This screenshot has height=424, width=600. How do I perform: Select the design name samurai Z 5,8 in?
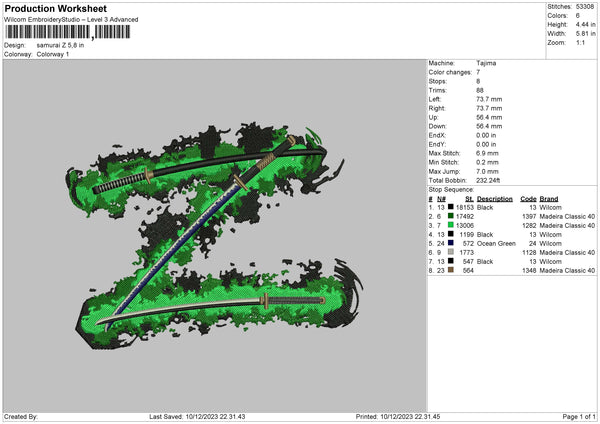click(60, 45)
